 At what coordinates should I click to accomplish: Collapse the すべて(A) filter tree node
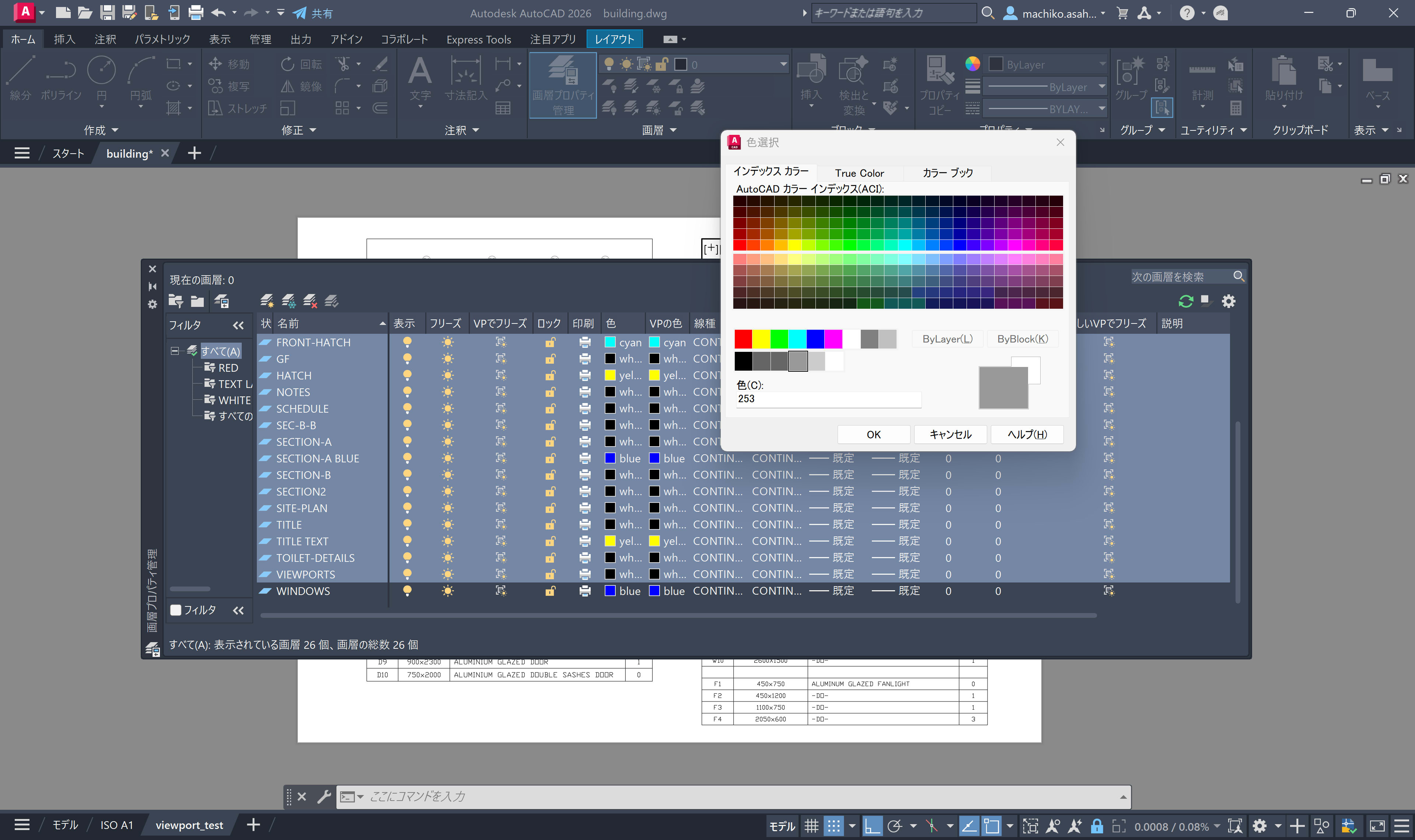click(x=175, y=351)
